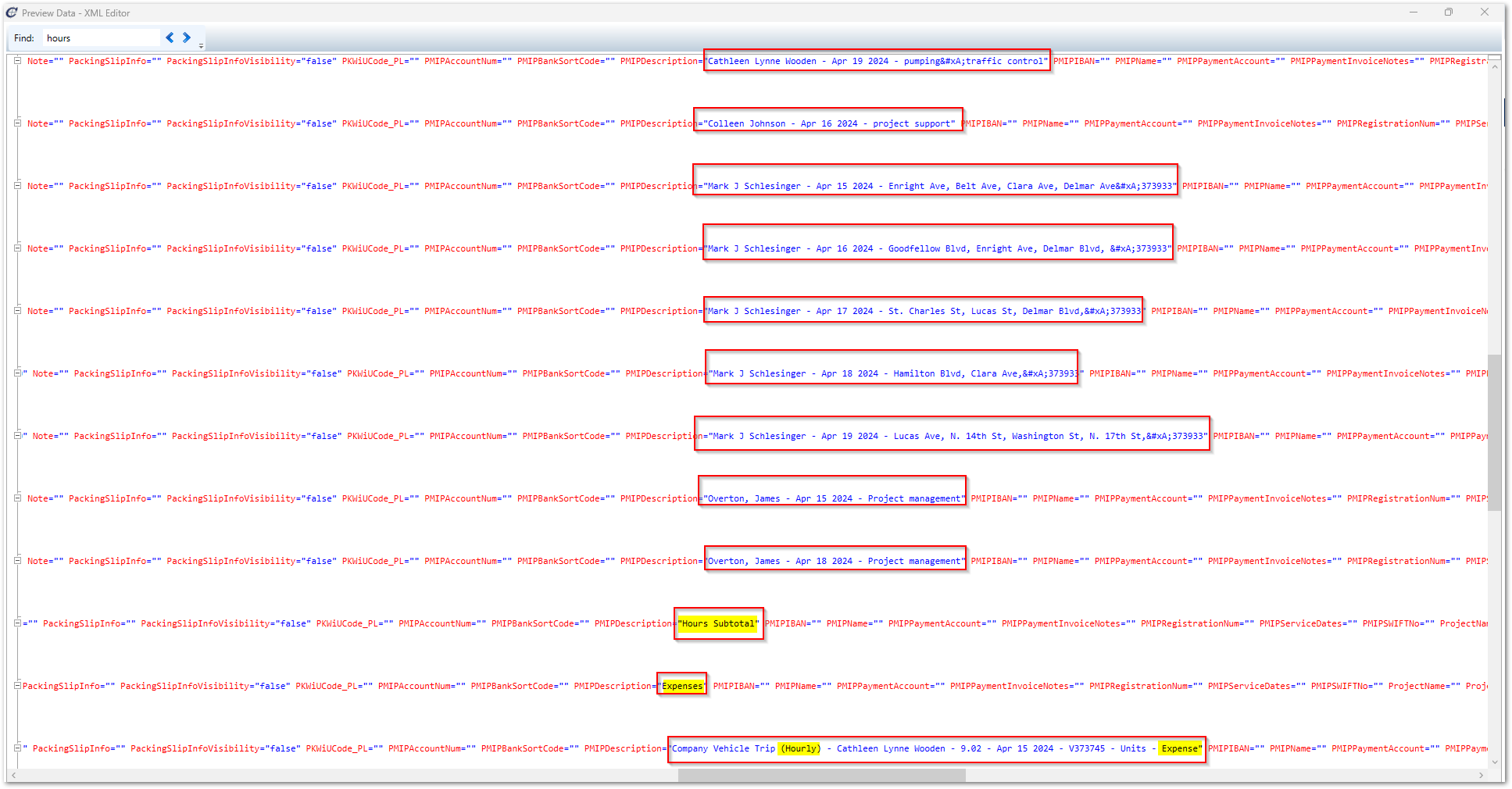This screenshot has height=789, width=1512.
Task: Collapse the Colleen Johnson project support node
Action: point(17,123)
